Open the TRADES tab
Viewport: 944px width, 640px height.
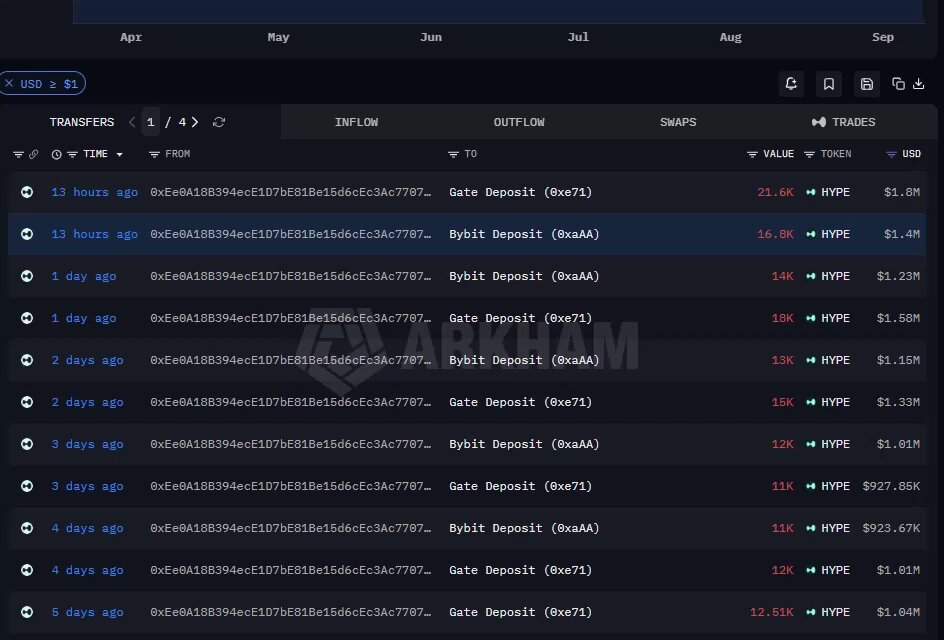tap(843, 122)
